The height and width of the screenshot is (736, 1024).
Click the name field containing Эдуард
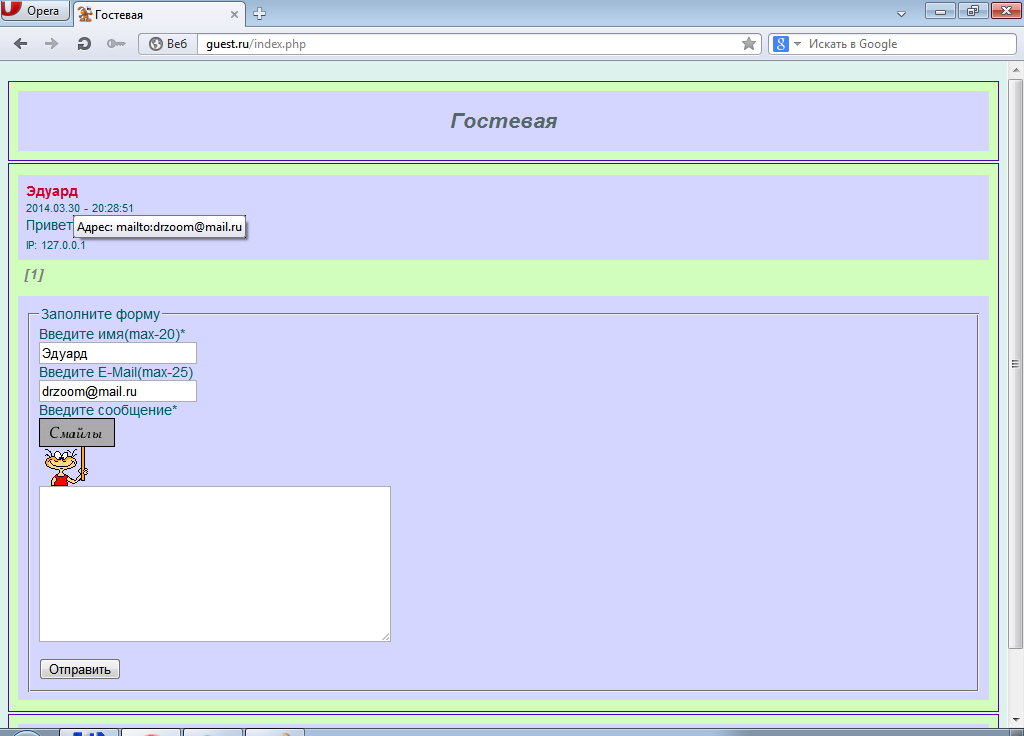coord(118,353)
